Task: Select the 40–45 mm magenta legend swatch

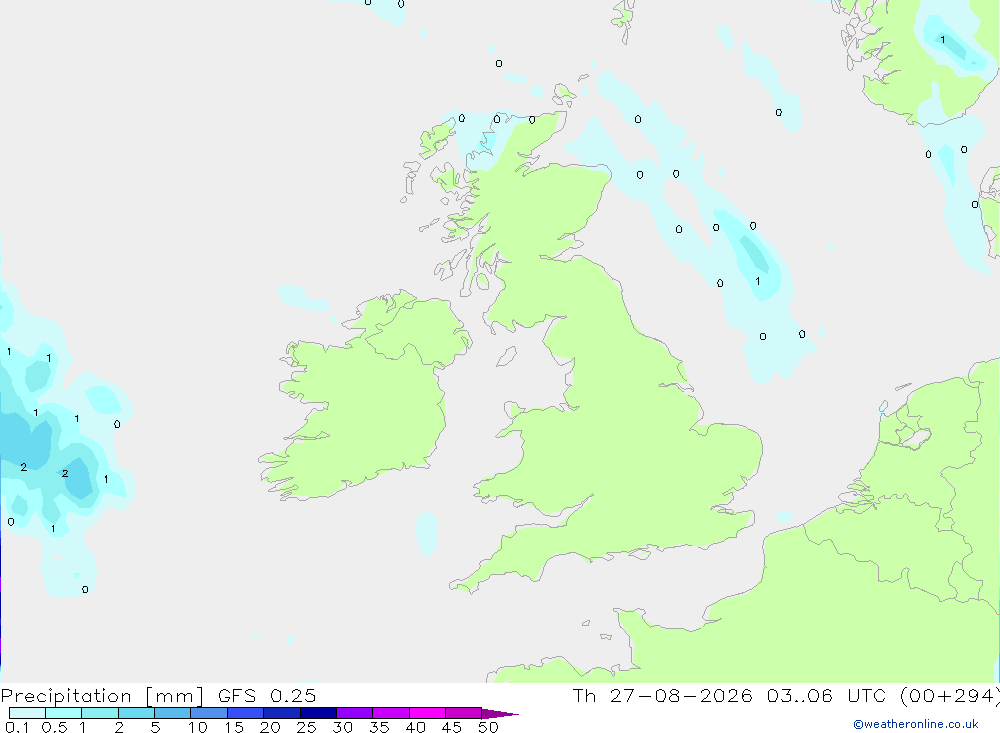Action: pyautogui.click(x=427, y=713)
